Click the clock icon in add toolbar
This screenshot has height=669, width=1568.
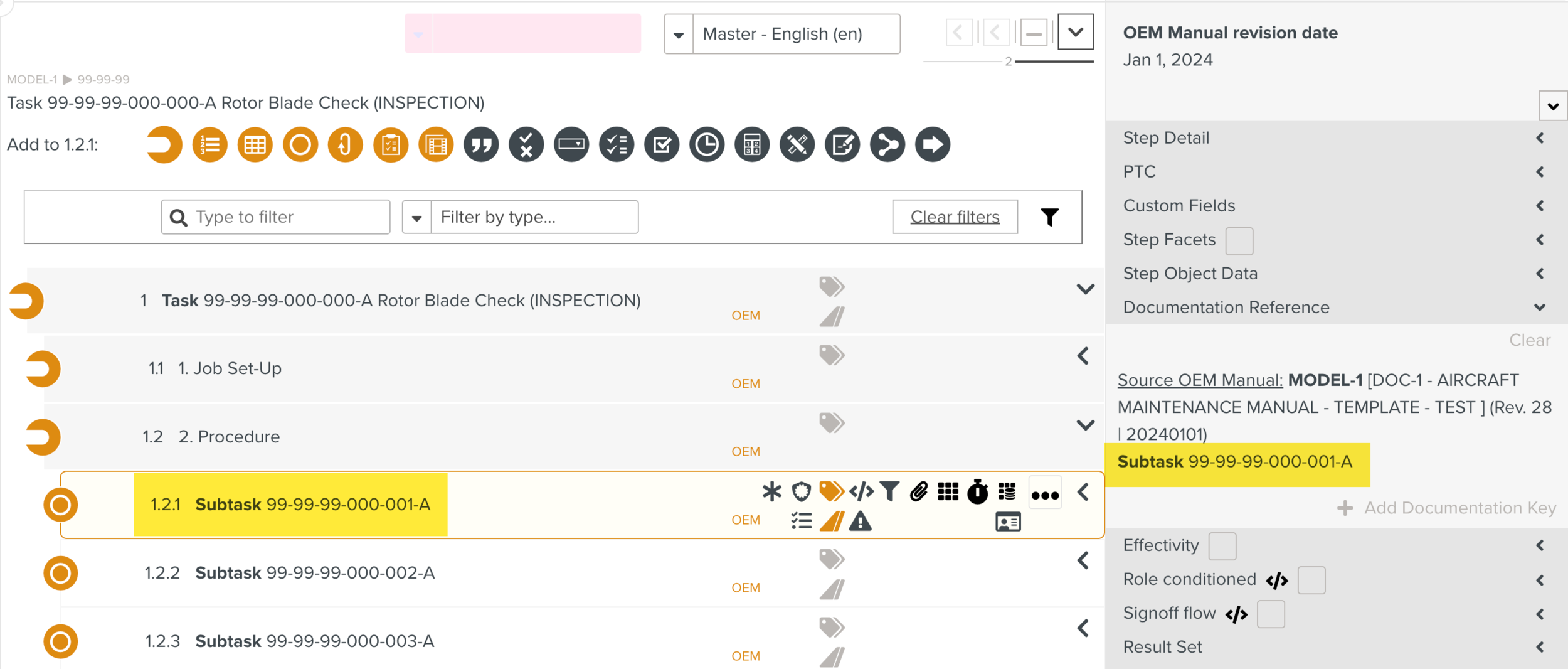[707, 145]
